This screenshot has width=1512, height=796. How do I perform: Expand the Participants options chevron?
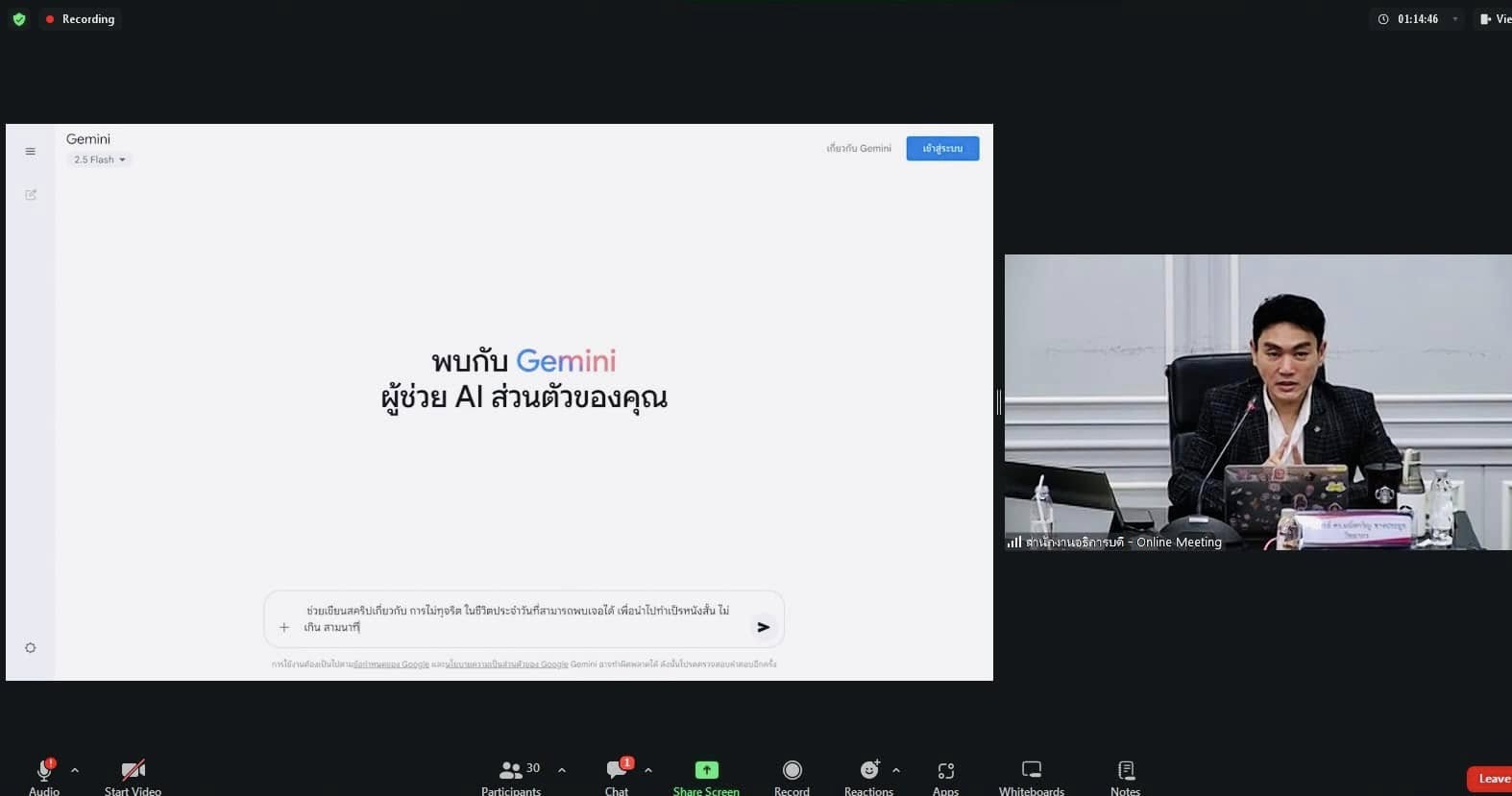[x=562, y=770]
